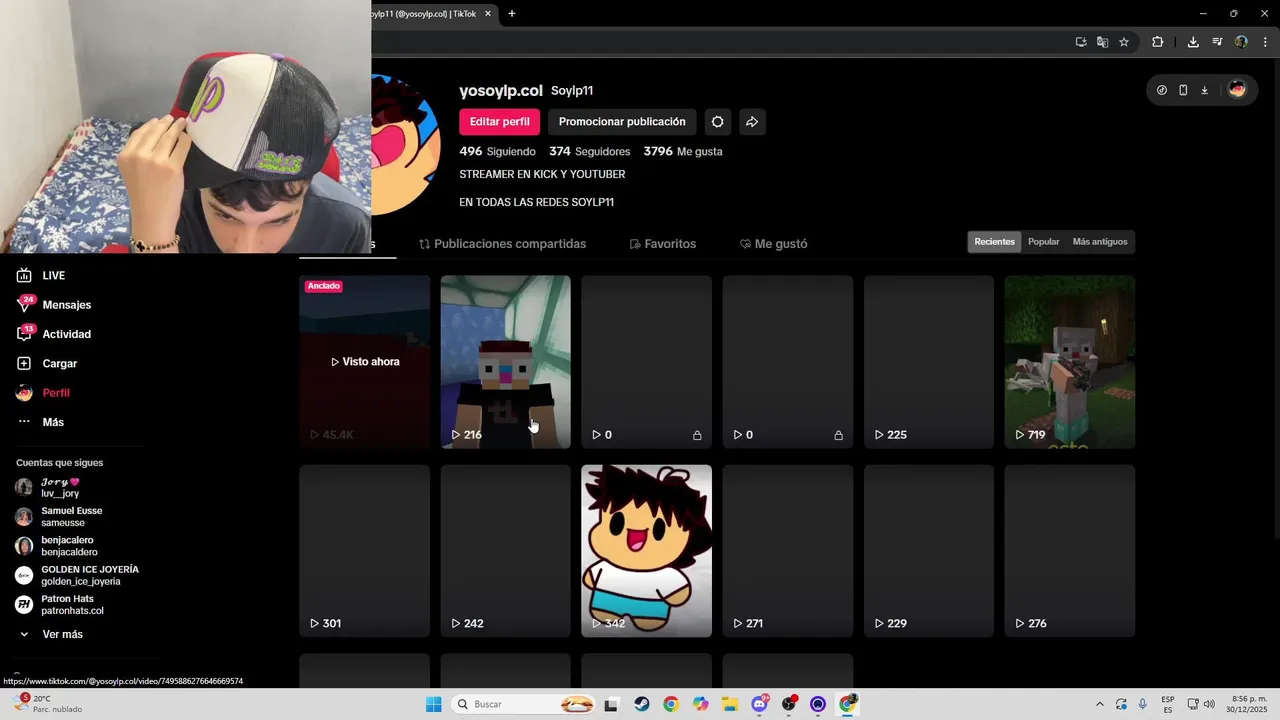This screenshot has height=720, width=1280.
Task: Open the video with 225 views
Action: 928,362
